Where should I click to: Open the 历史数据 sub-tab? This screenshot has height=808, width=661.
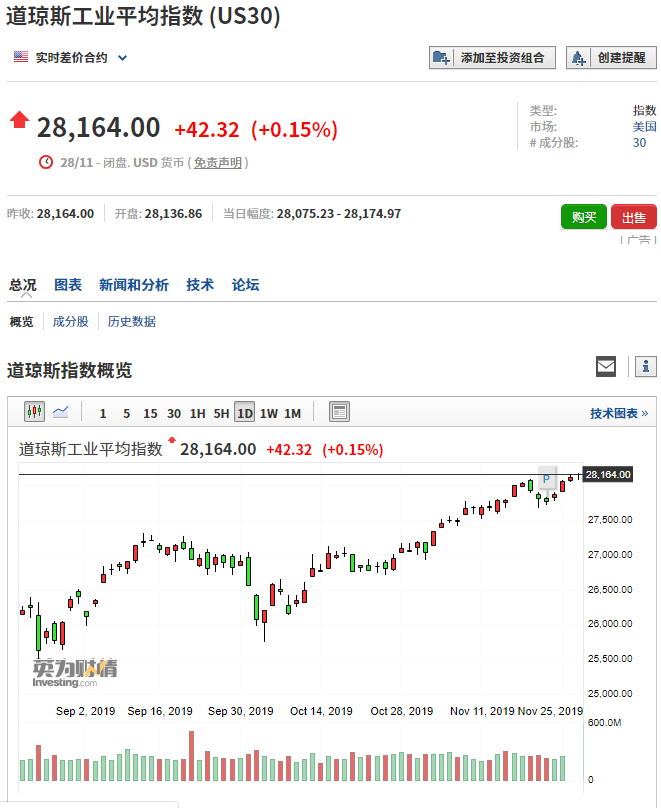[x=132, y=322]
